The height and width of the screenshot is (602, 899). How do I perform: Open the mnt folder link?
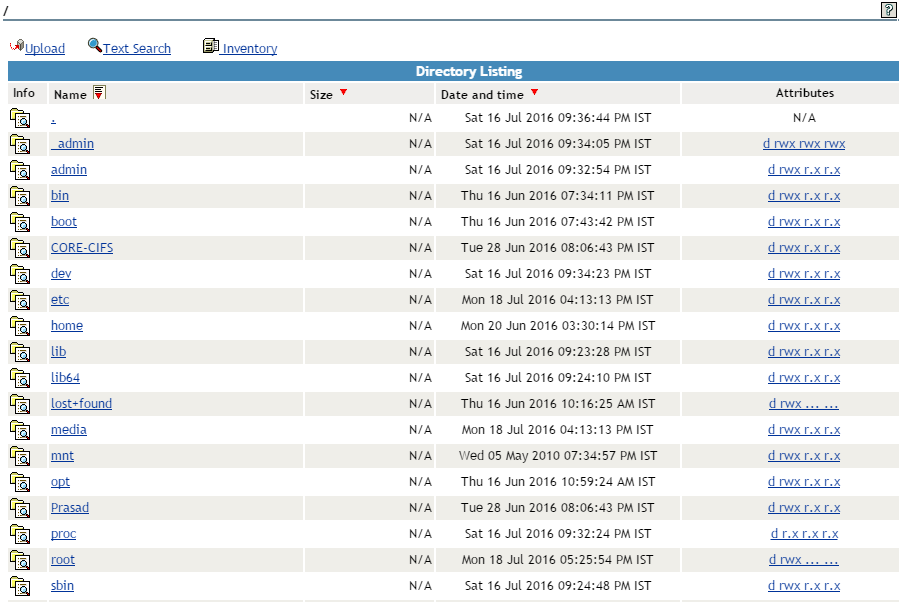tap(62, 456)
